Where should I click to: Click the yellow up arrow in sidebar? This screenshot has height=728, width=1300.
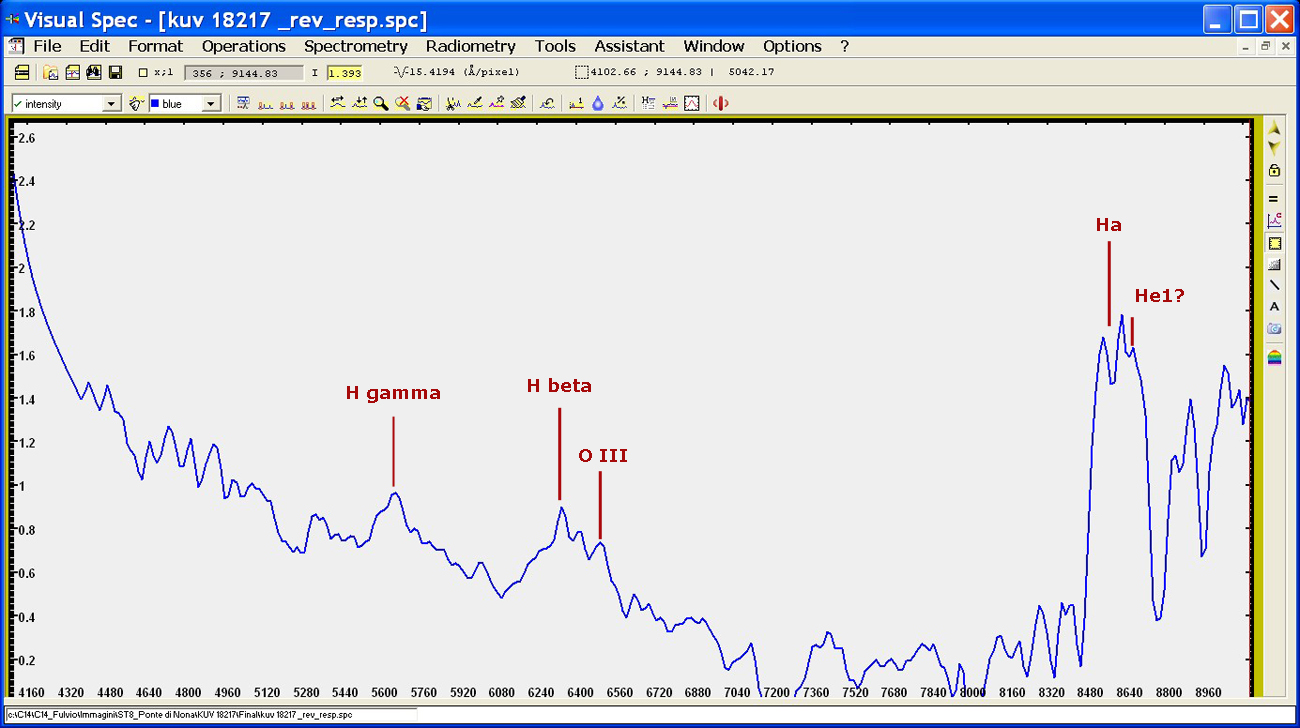tap(1274, 129)
